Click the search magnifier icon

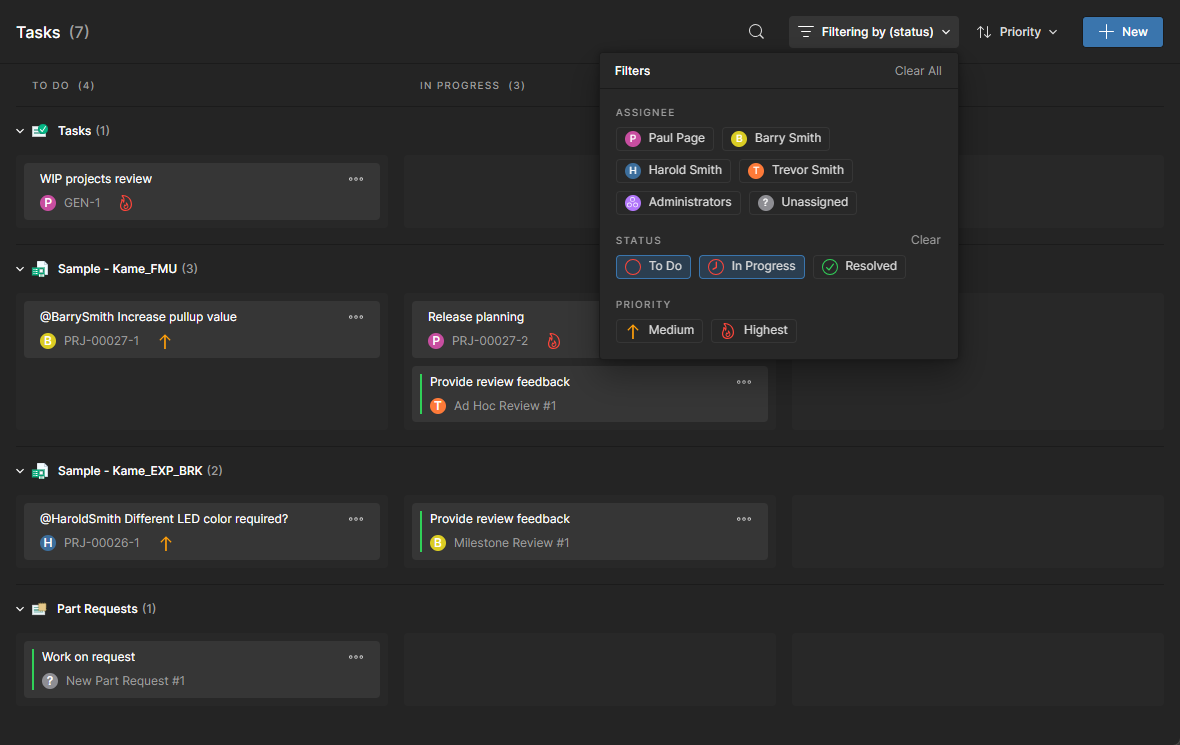(x=756, y=32)
